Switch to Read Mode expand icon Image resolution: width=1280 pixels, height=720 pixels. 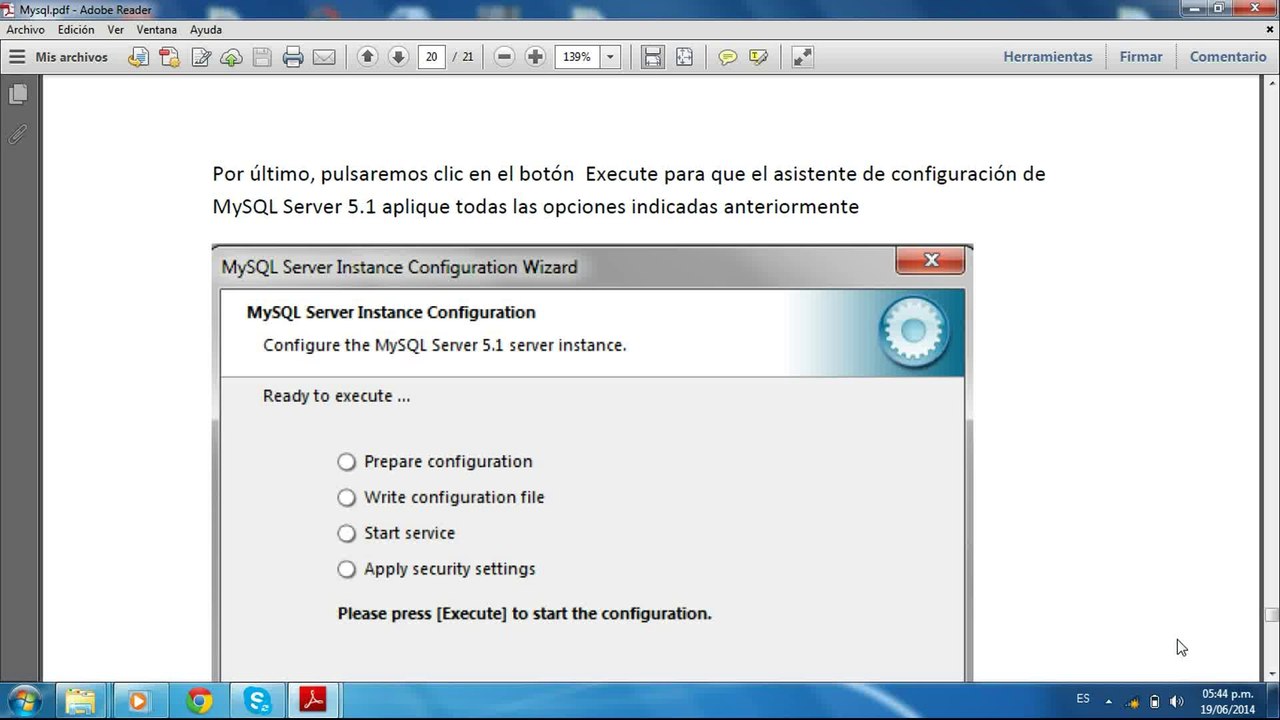coord(802,57)
